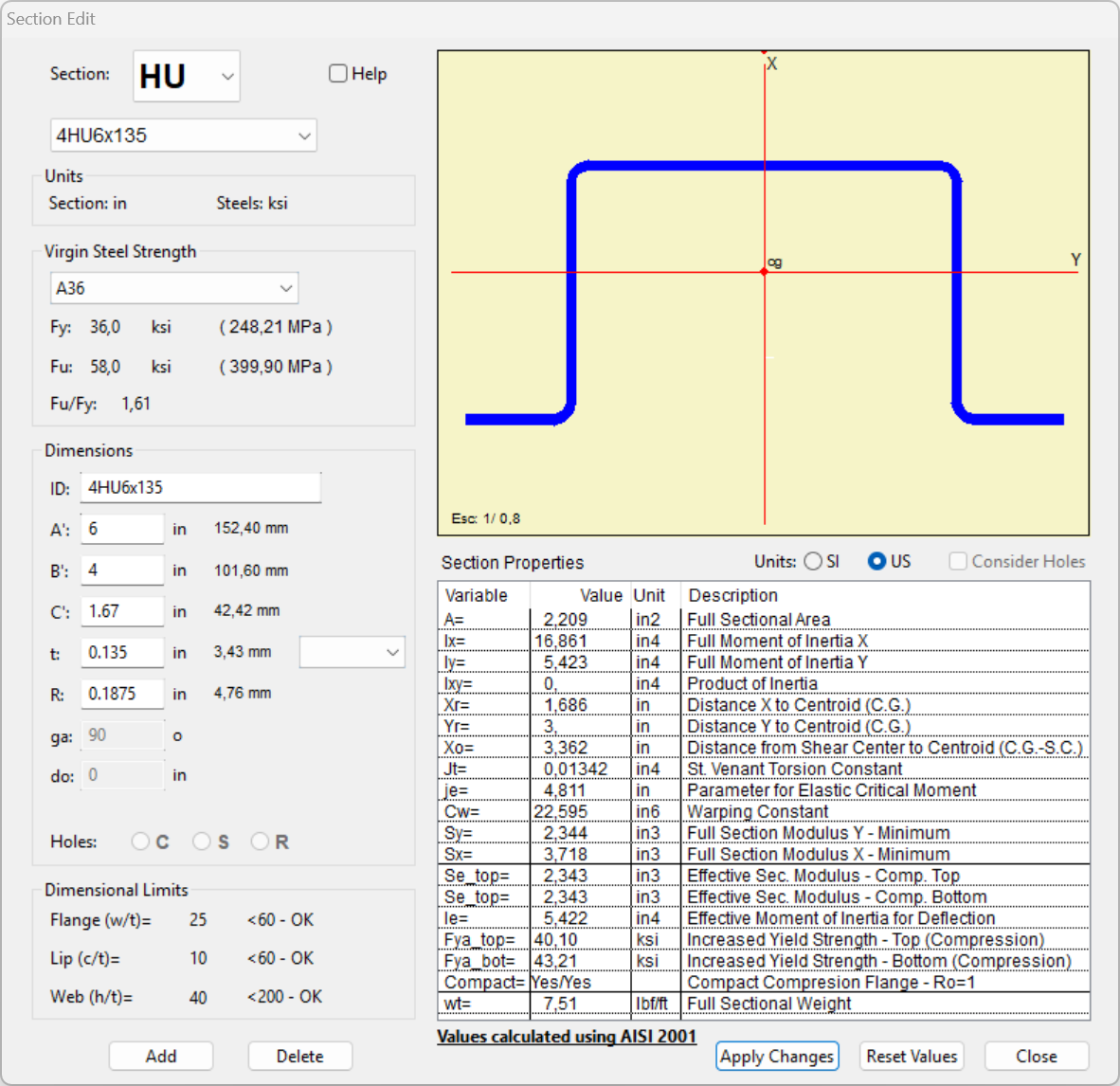Click the B' dimension input field
Screen dimensions: 1120x1086
coord(122,570)
